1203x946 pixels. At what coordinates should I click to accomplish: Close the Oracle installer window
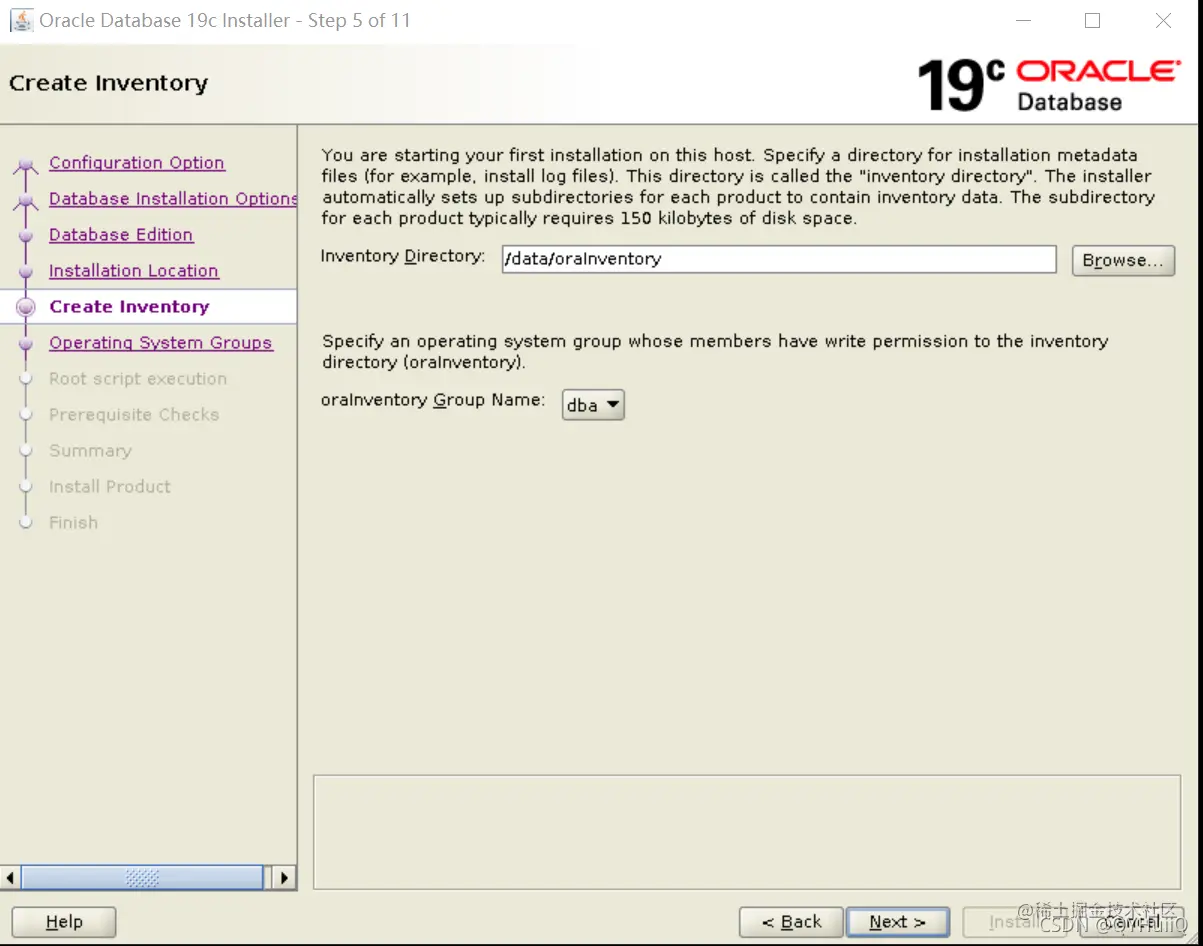[x=1163, y=20]
